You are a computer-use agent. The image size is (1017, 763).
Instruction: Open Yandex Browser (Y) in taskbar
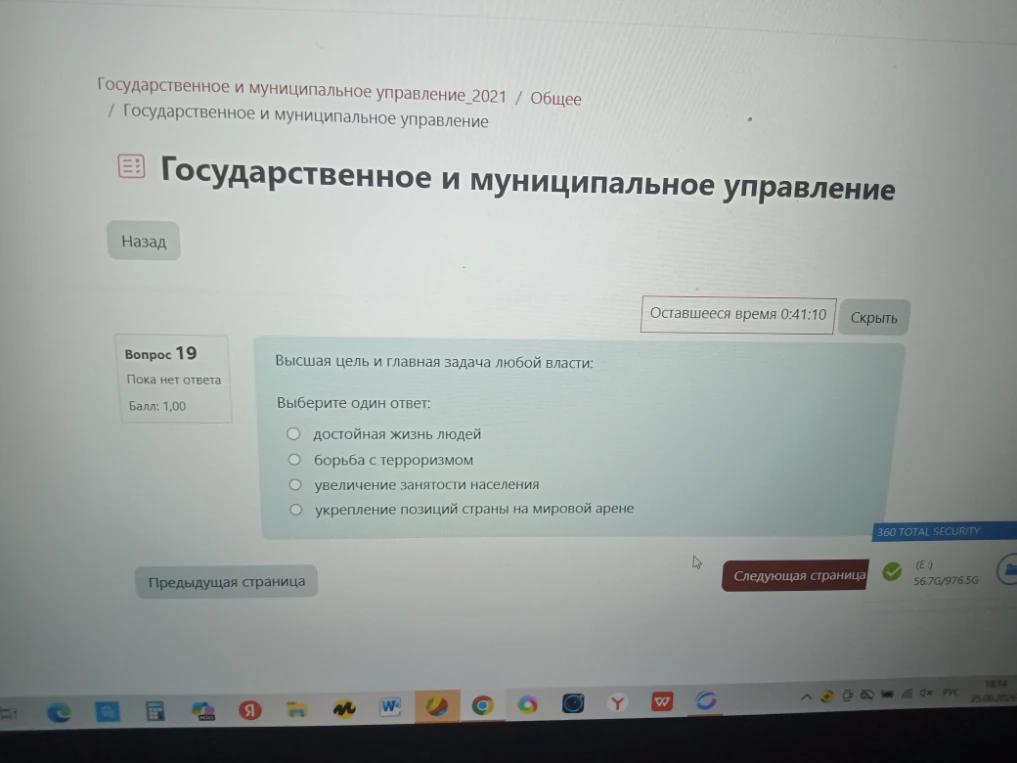click(617, 703)
